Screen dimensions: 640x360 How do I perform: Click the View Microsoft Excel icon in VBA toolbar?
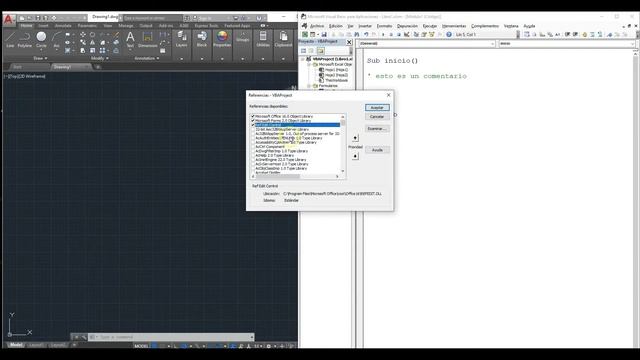coord(305,35)
